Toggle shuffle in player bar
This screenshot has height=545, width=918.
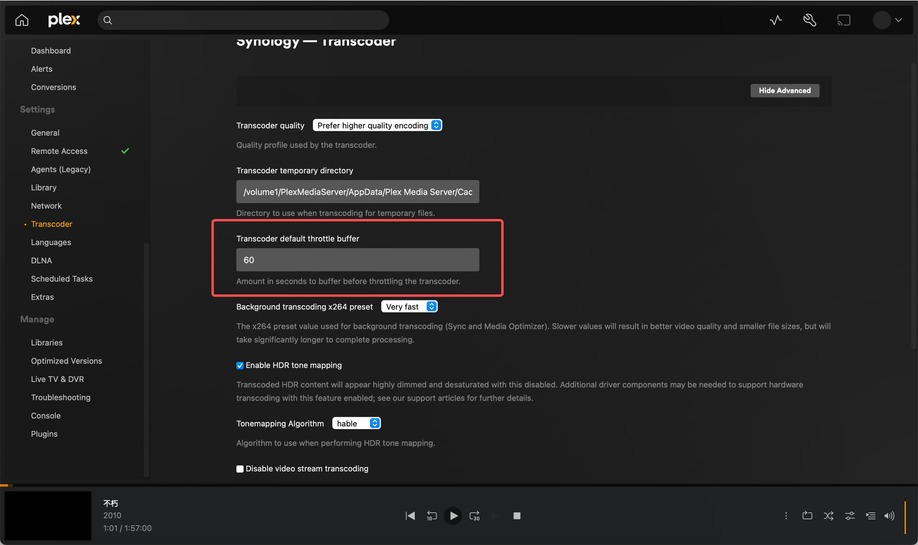828,516
